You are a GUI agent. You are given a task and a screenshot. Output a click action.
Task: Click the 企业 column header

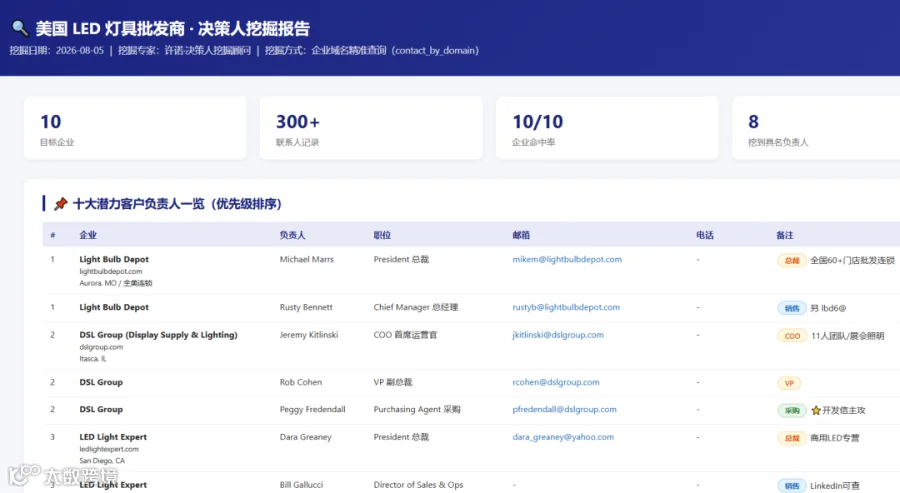point(88,235)
